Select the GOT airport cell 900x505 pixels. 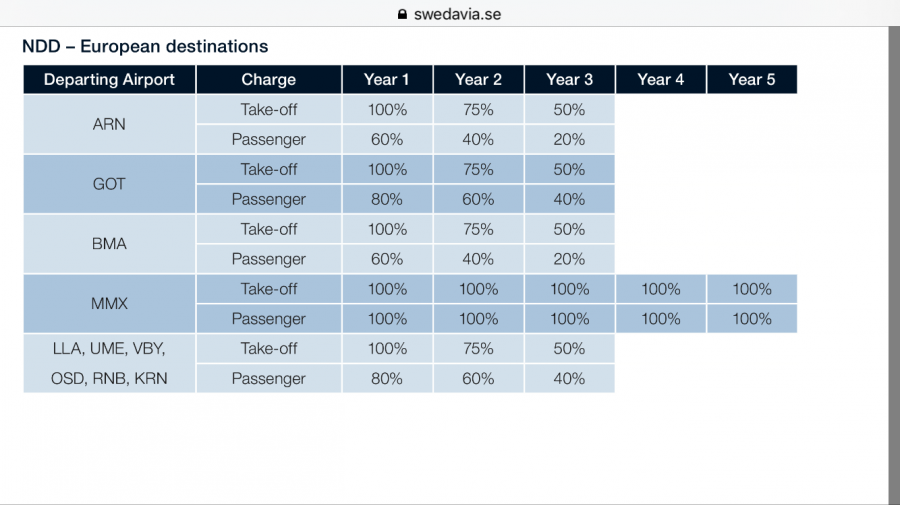point(110,184)
